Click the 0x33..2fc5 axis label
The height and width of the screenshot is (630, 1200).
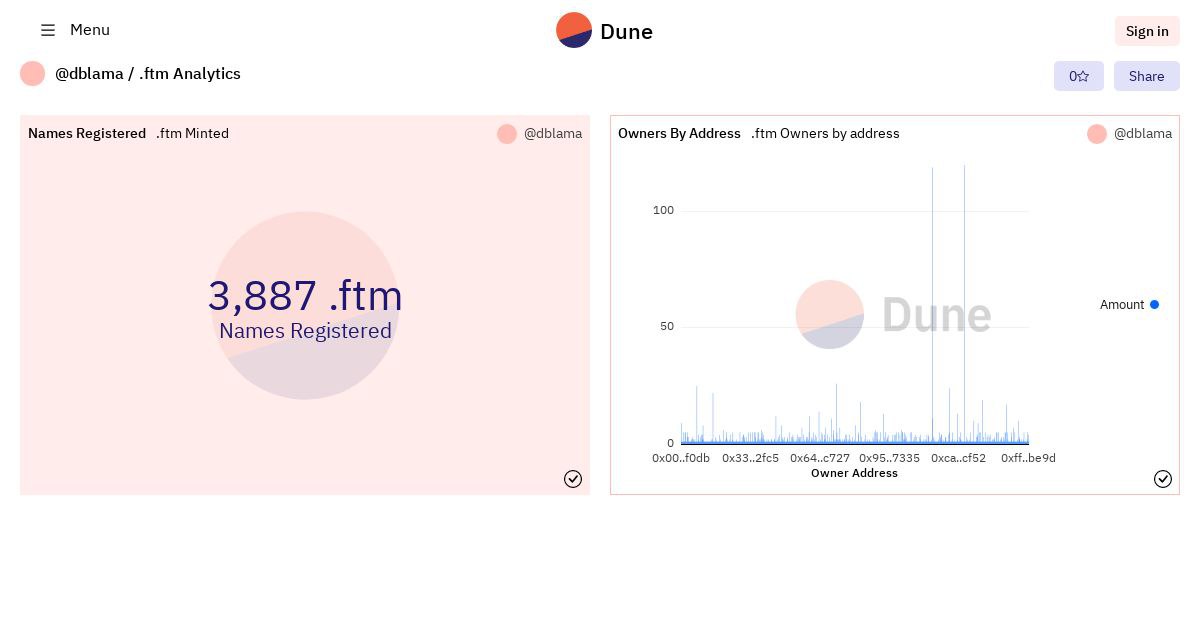(750, 458)
